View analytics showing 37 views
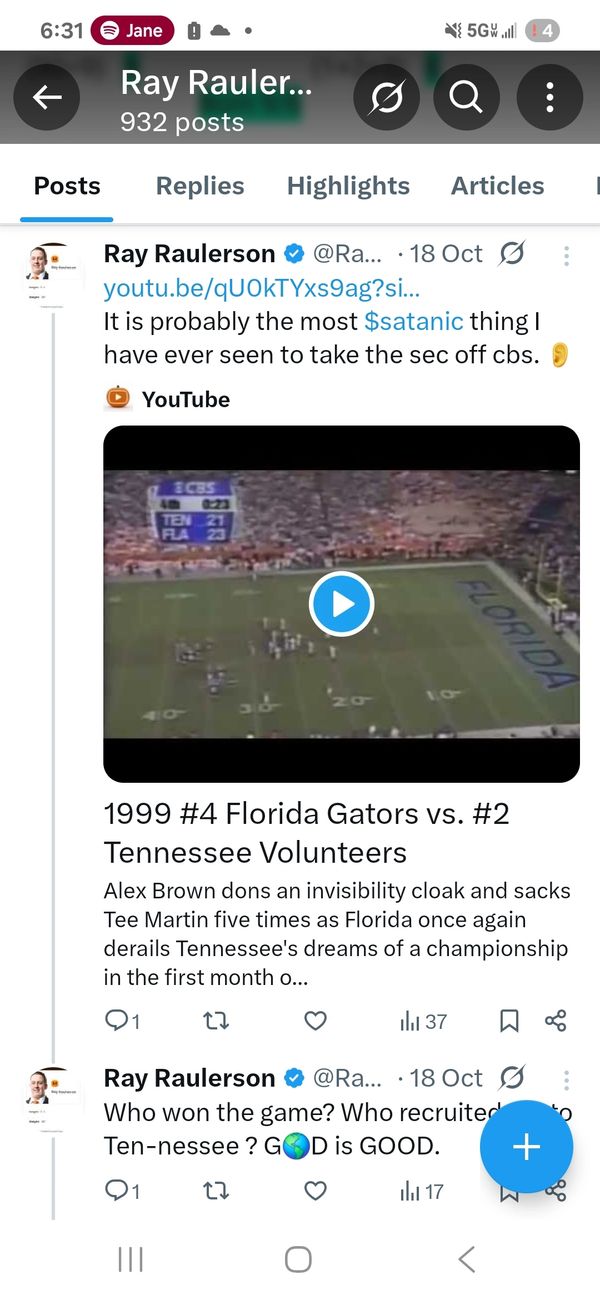The image size is (600, 1300). click(423, 1021)
